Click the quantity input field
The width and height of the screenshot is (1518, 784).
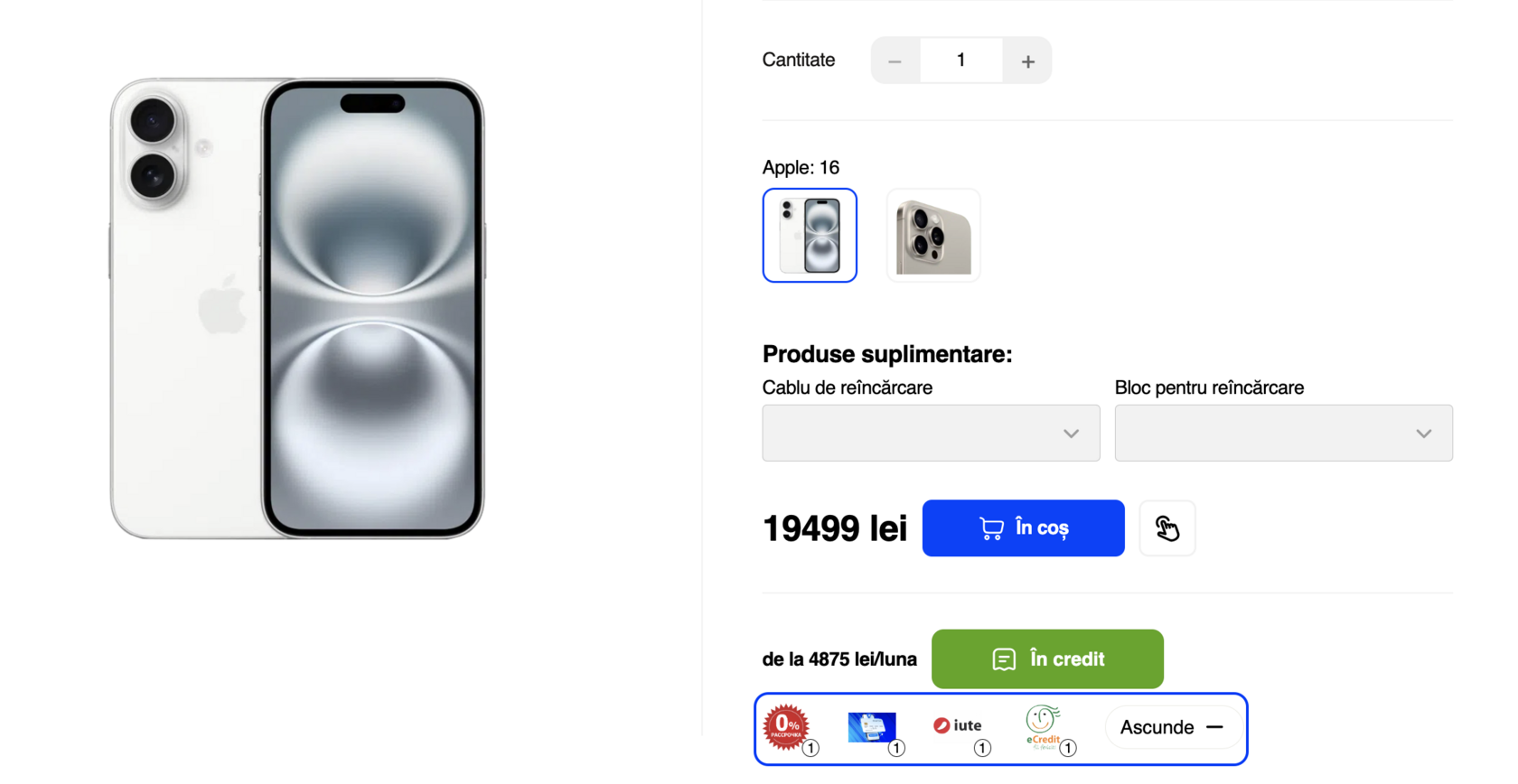click(961, 61)
